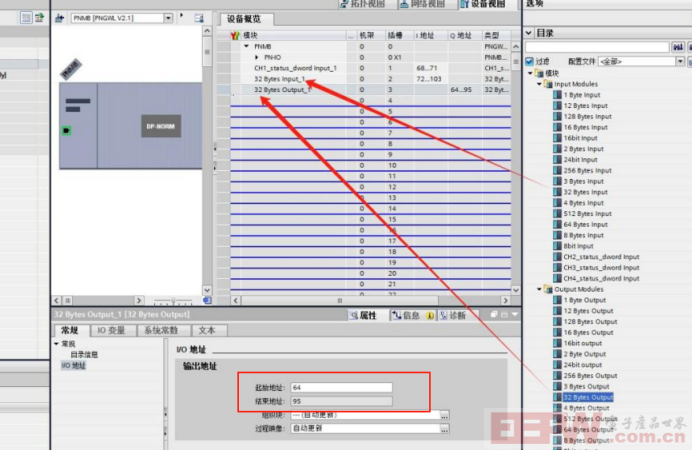Select the 32 Bytes Input module icon

pyautogui.click(x=557, y=192)
